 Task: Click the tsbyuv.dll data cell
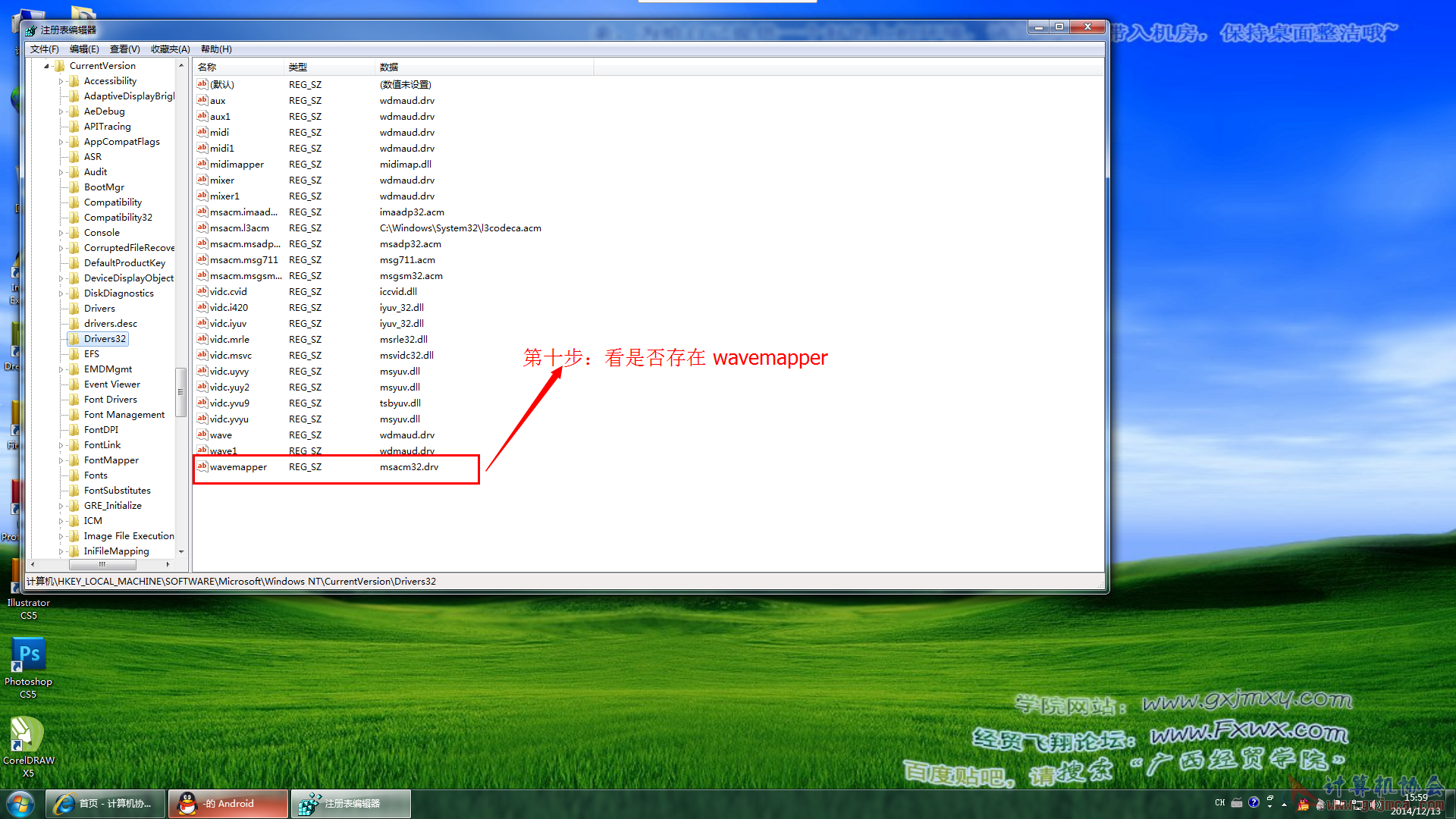(x=400, y=403)
